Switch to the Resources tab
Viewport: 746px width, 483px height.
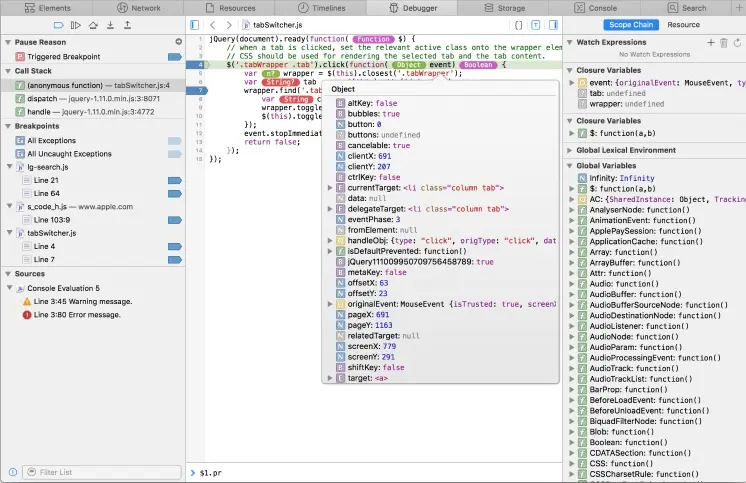230,8
